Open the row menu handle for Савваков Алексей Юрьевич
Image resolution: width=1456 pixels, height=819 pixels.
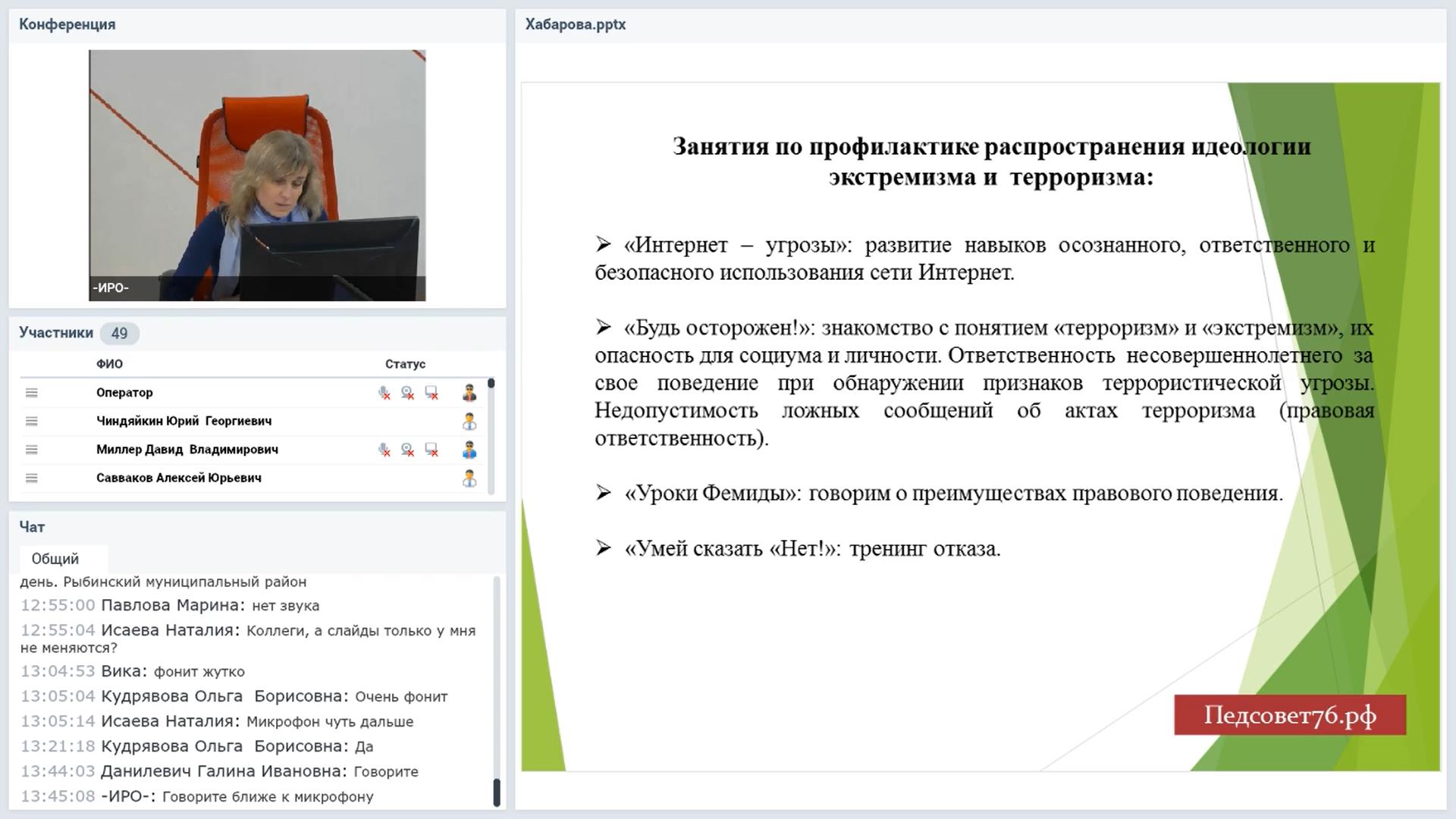point(31,478)
